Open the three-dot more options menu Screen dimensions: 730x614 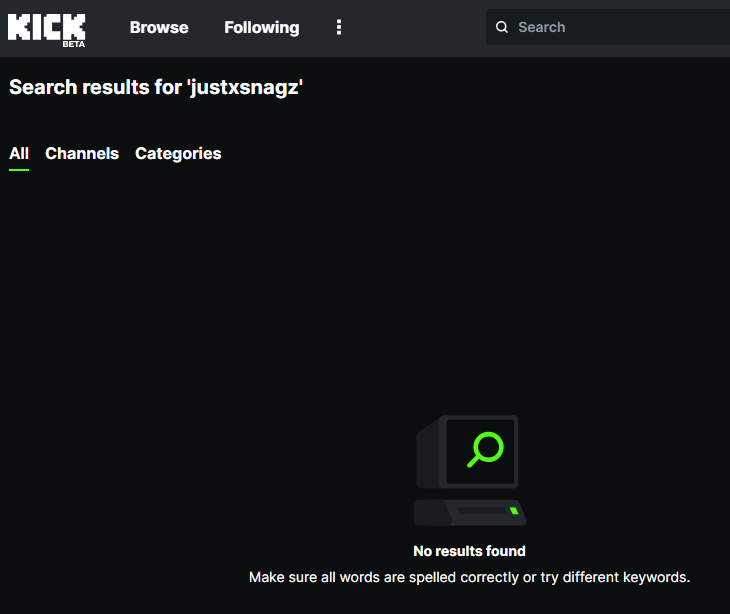tap(339, 27)
